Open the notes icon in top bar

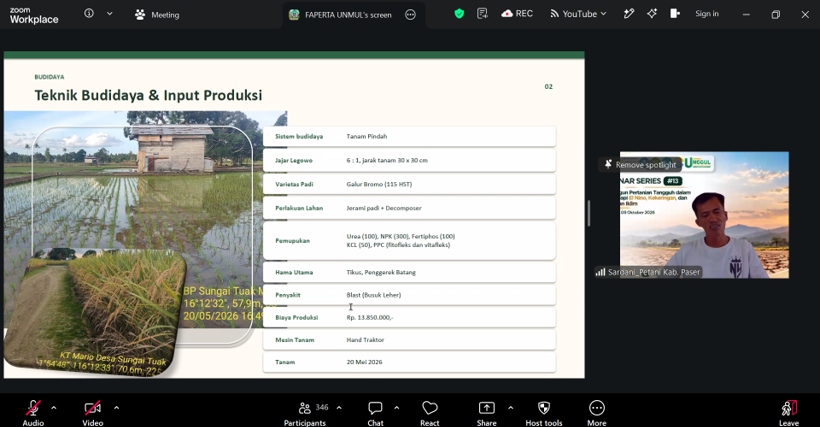(482, 14)
